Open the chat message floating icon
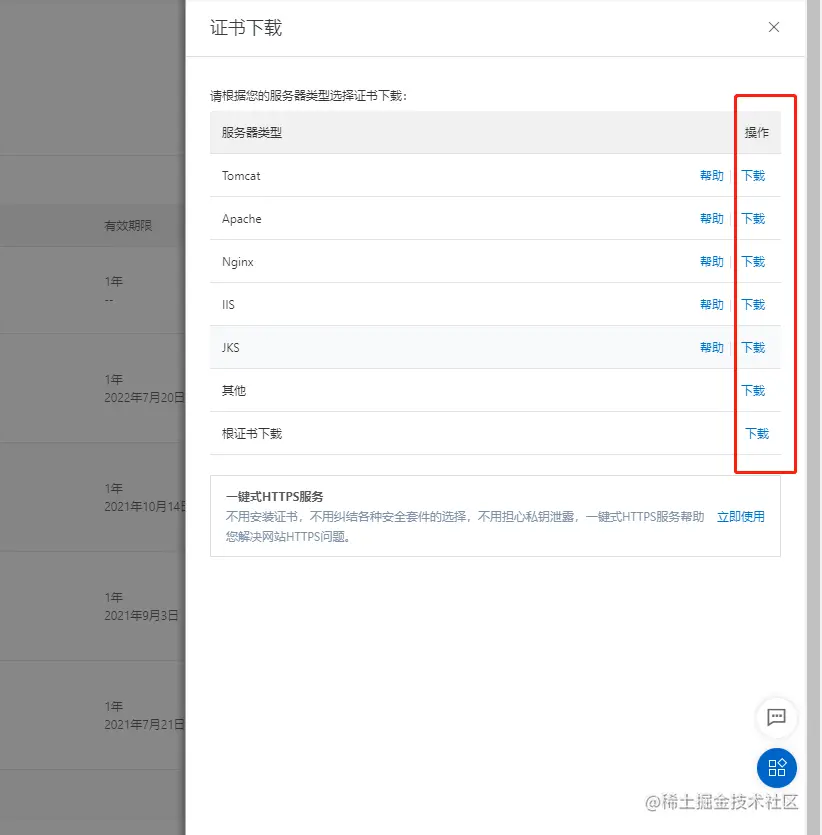 776,717
